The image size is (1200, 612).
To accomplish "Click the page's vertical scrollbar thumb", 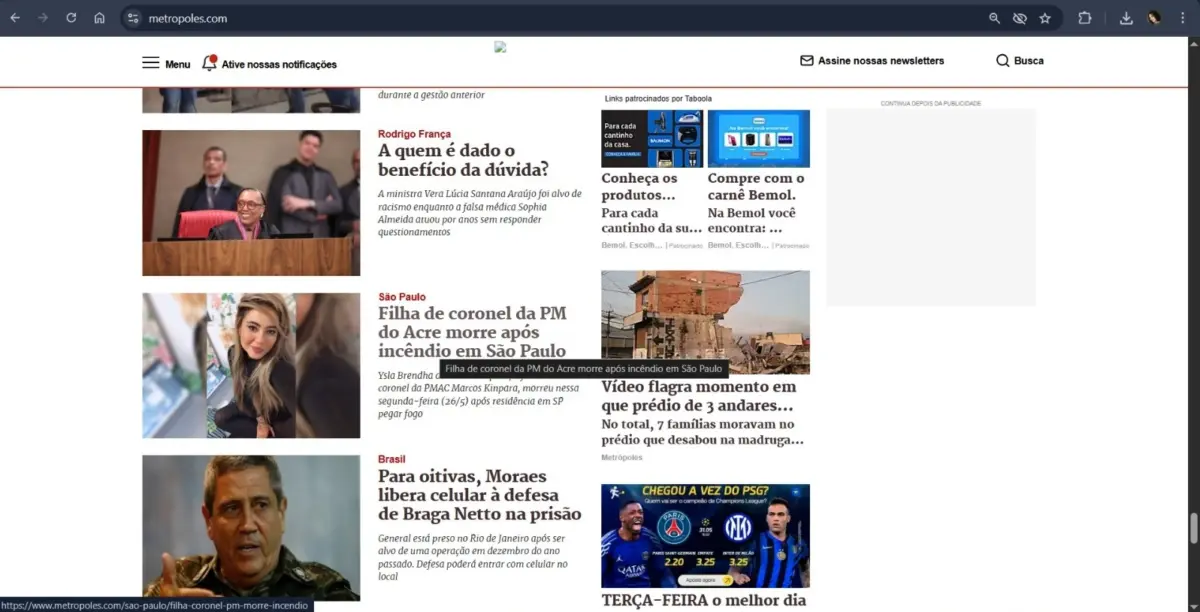I will pos(1193,527).
